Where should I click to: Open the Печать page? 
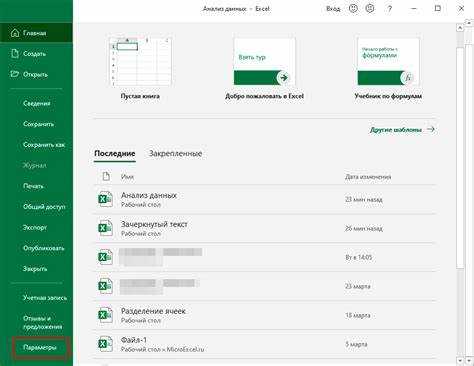pos(33,186)
